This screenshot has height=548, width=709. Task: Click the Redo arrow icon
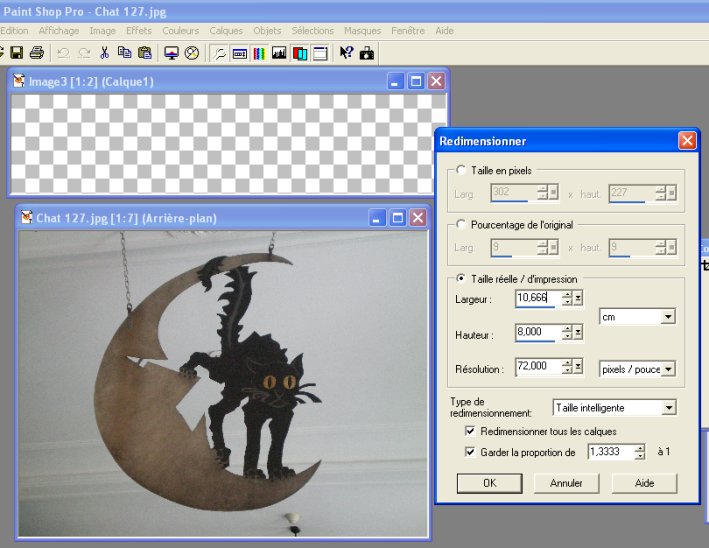click(84, 53)
